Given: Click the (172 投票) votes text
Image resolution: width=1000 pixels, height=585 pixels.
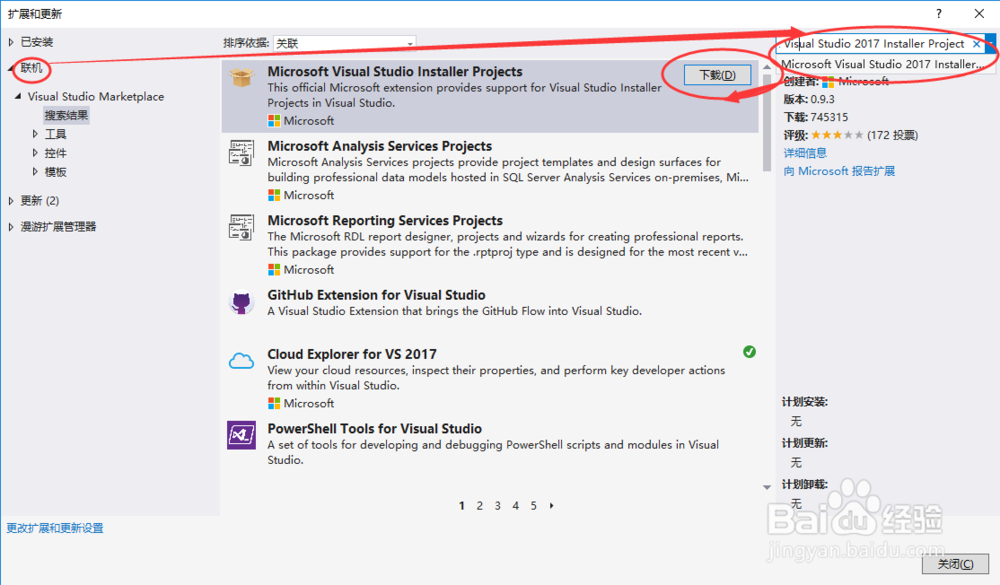Looking at the screenshot, I should (893, 135).
